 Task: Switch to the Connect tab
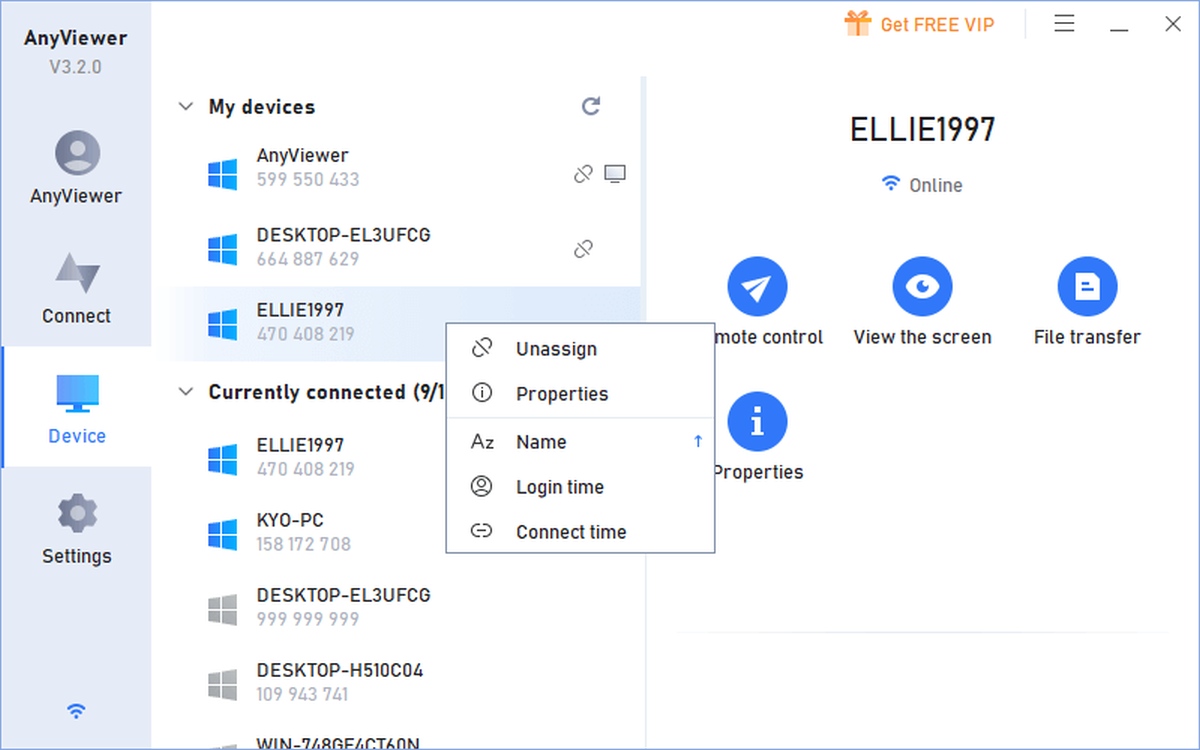click(77, 288)
